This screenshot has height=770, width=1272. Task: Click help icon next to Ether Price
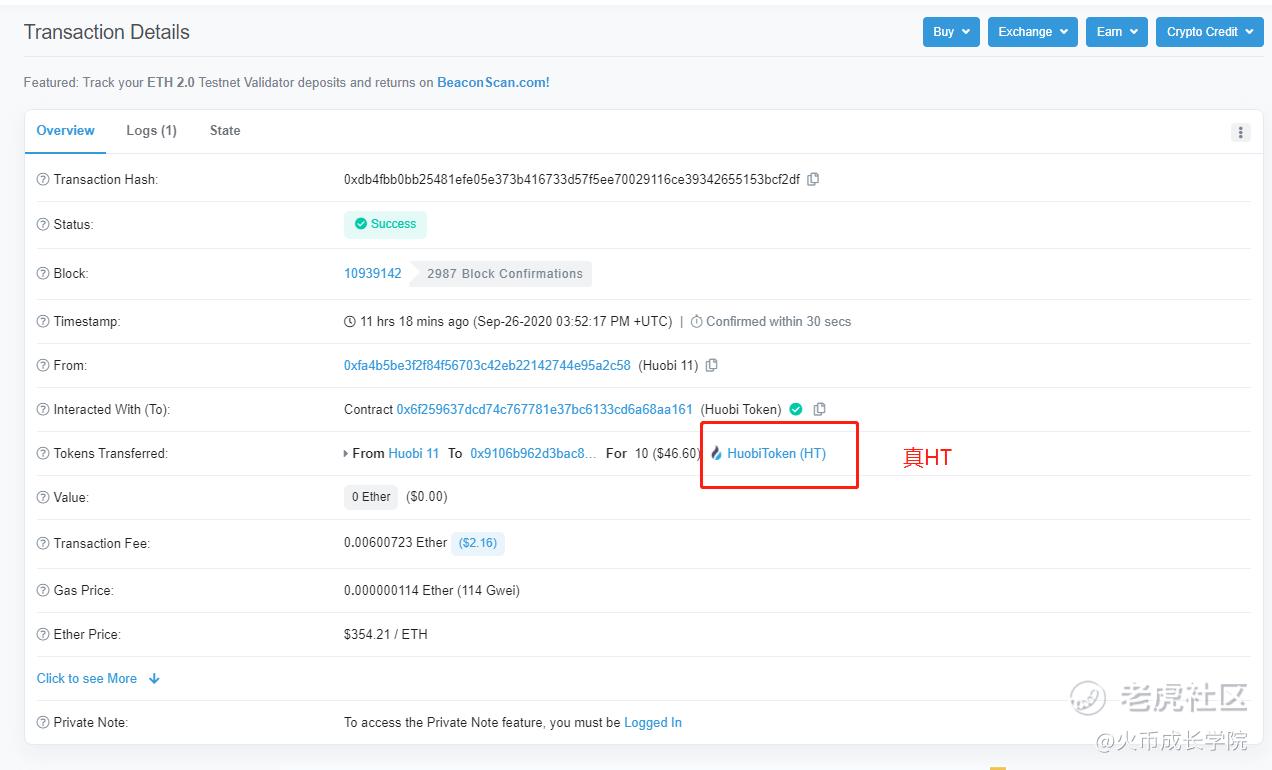coord(43,635)
